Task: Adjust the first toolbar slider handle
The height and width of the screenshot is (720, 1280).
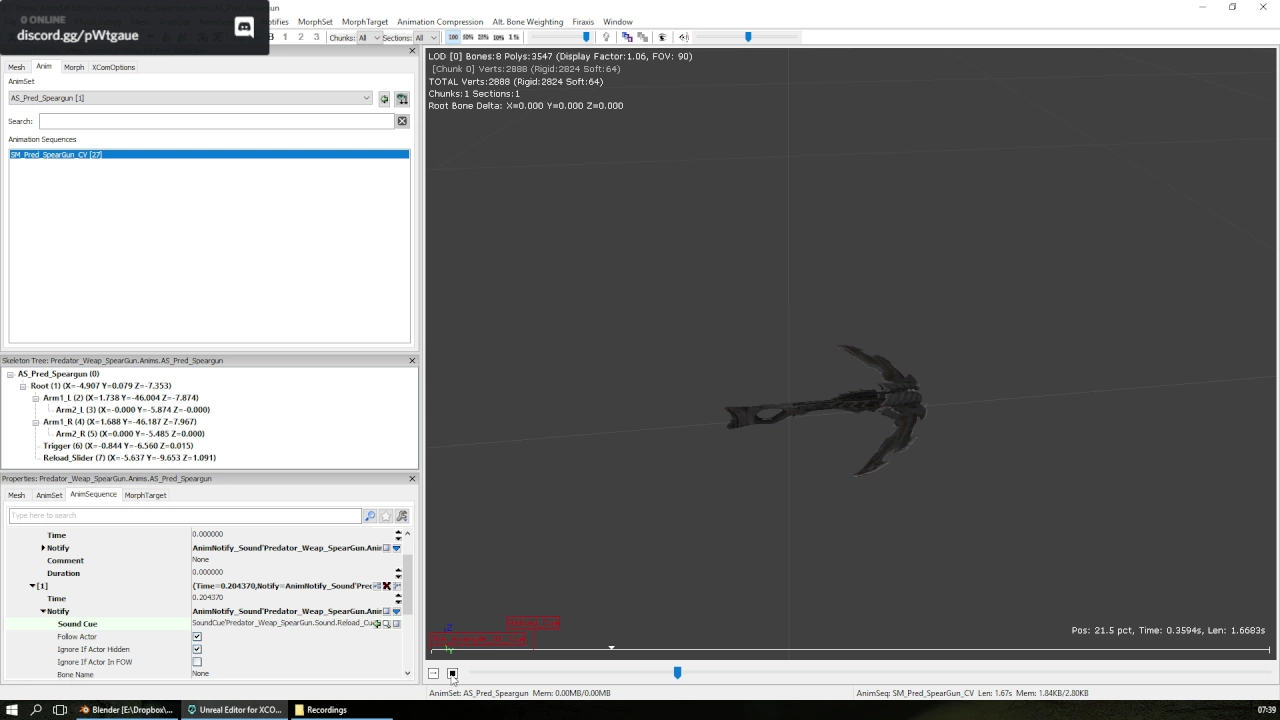Action: (586, 37)
